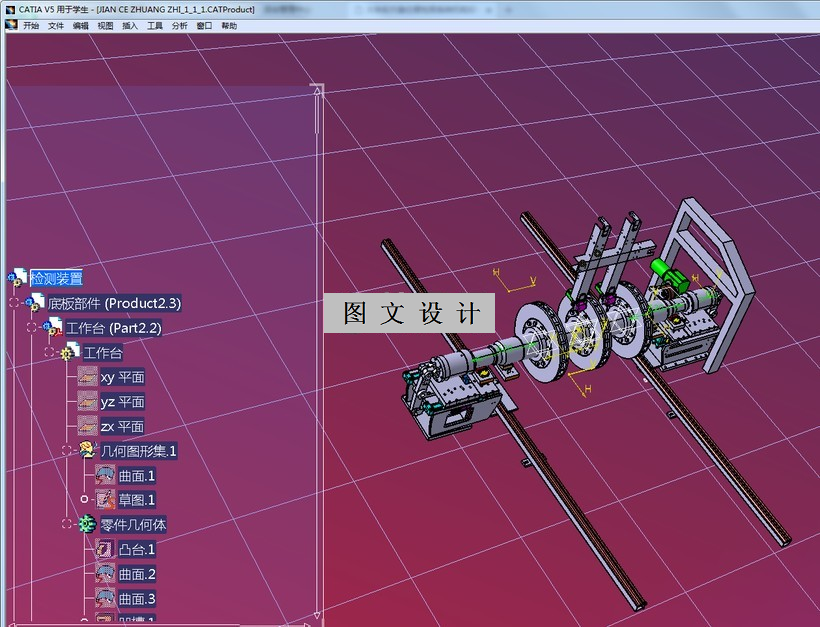Select the 零件几何体 label
The height and width of the screenshot is (627, 820).
(133, 525)
